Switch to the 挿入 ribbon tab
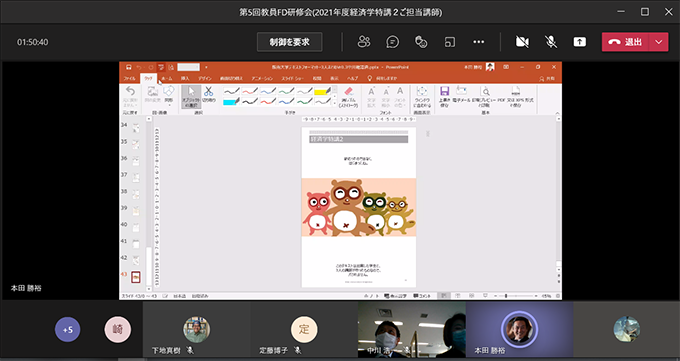 (185, 79)
